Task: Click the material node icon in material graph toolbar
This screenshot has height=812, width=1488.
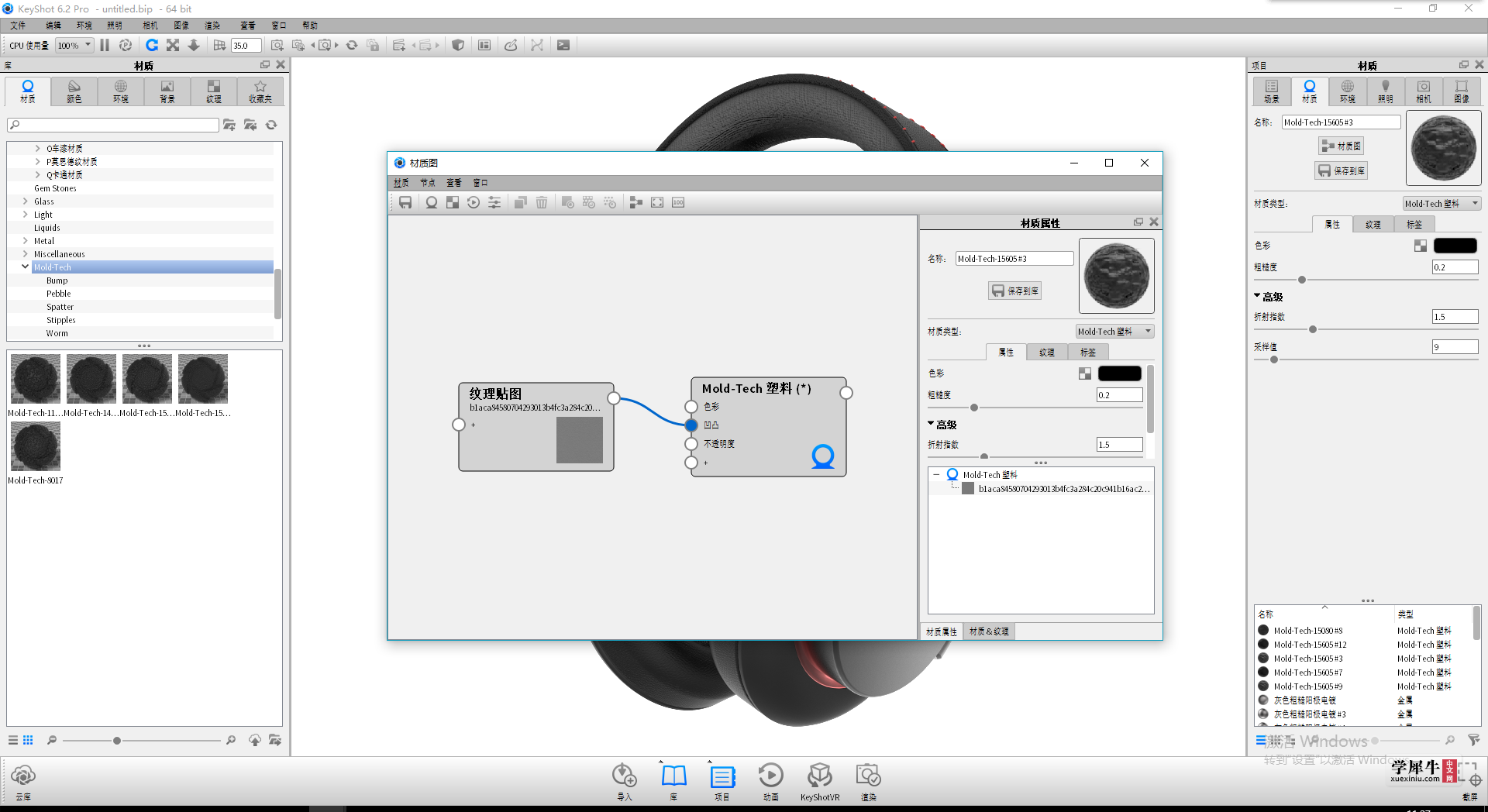Action: click(432, 202)
